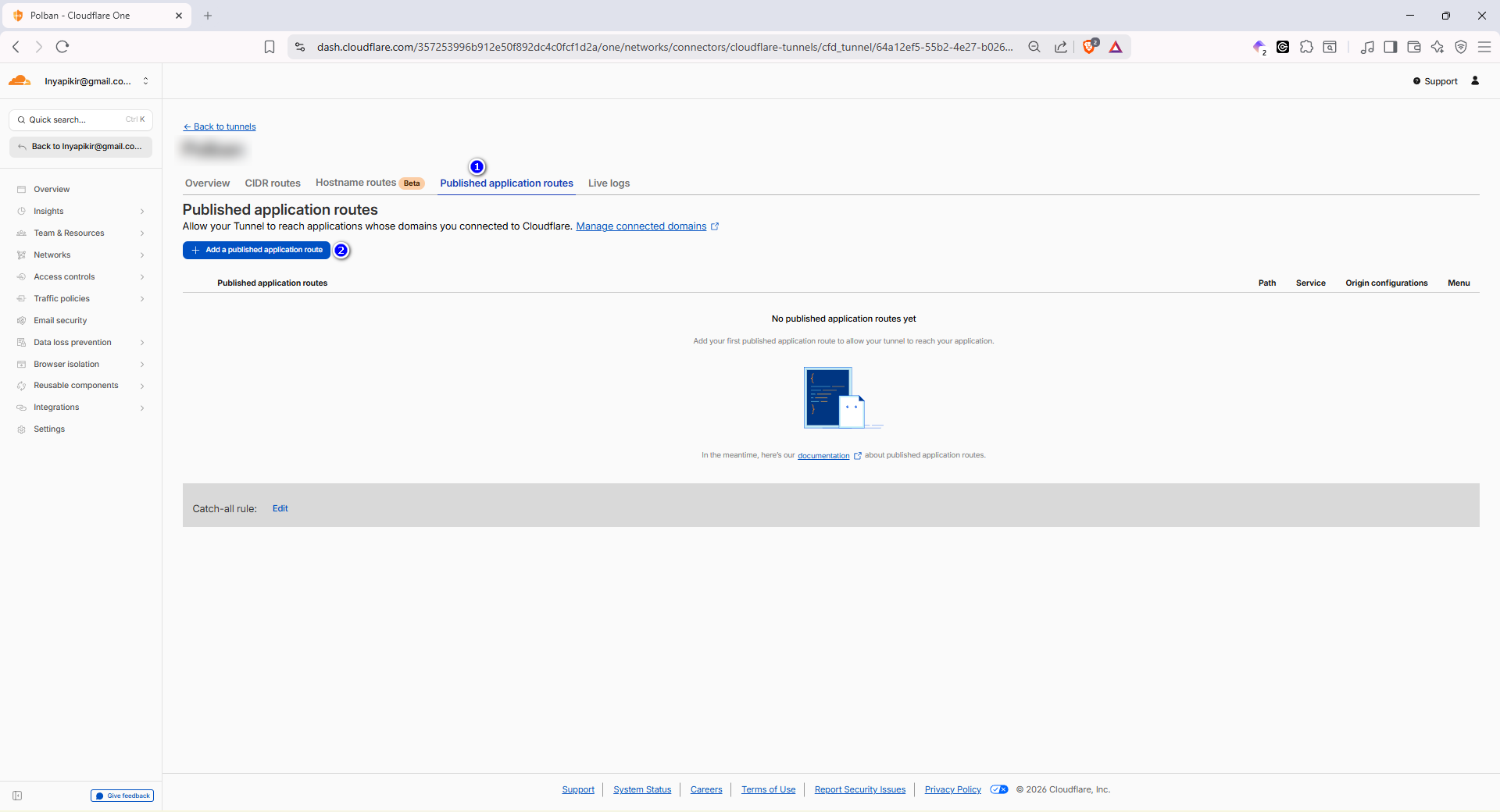The width and height of the screenshot is (1500, 812).
Task: Expand Traffic policies chevron
Action: pyautogui.click(x=142, y=299)
